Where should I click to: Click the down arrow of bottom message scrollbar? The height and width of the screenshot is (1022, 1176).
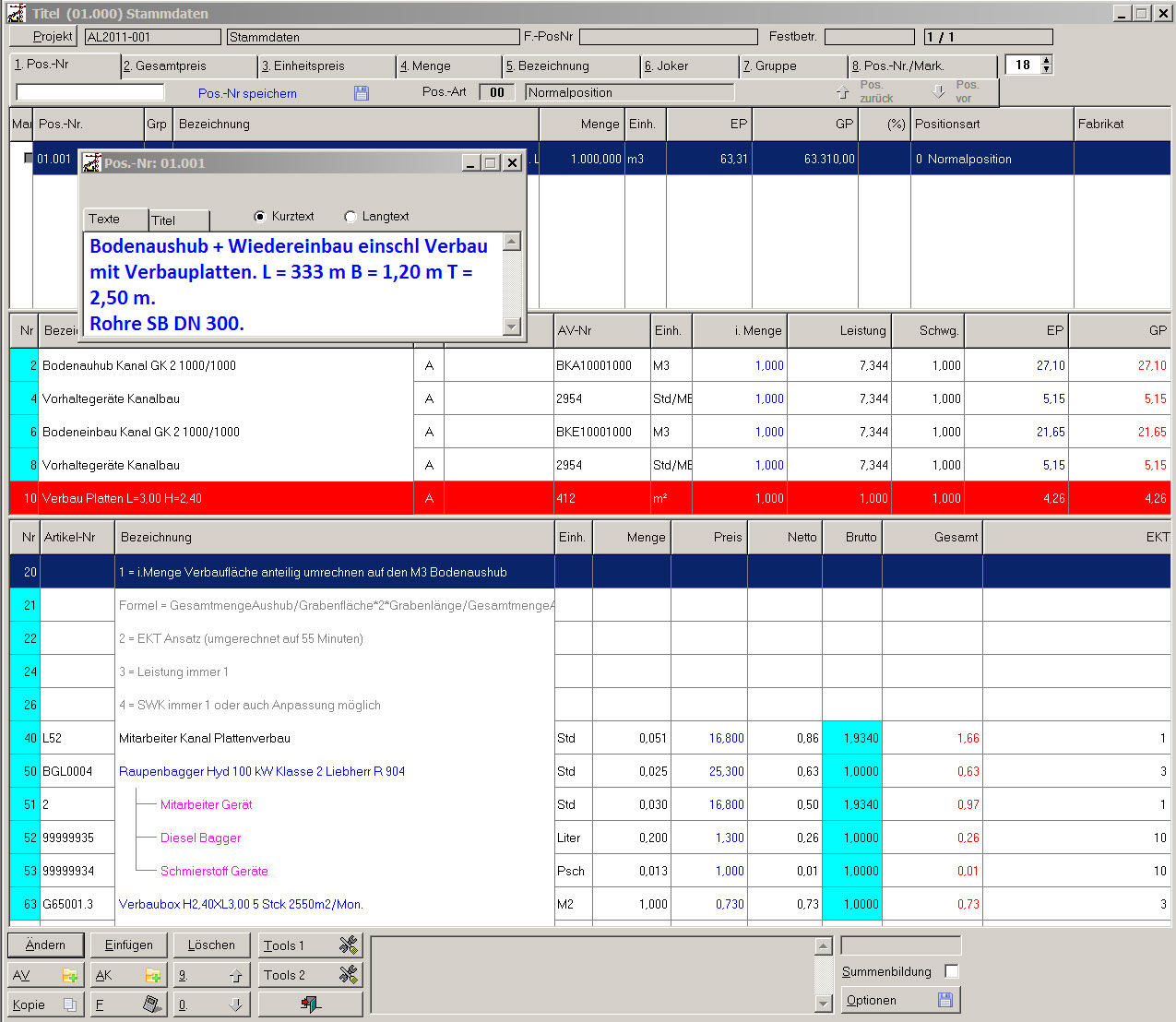pos(824,1004)
